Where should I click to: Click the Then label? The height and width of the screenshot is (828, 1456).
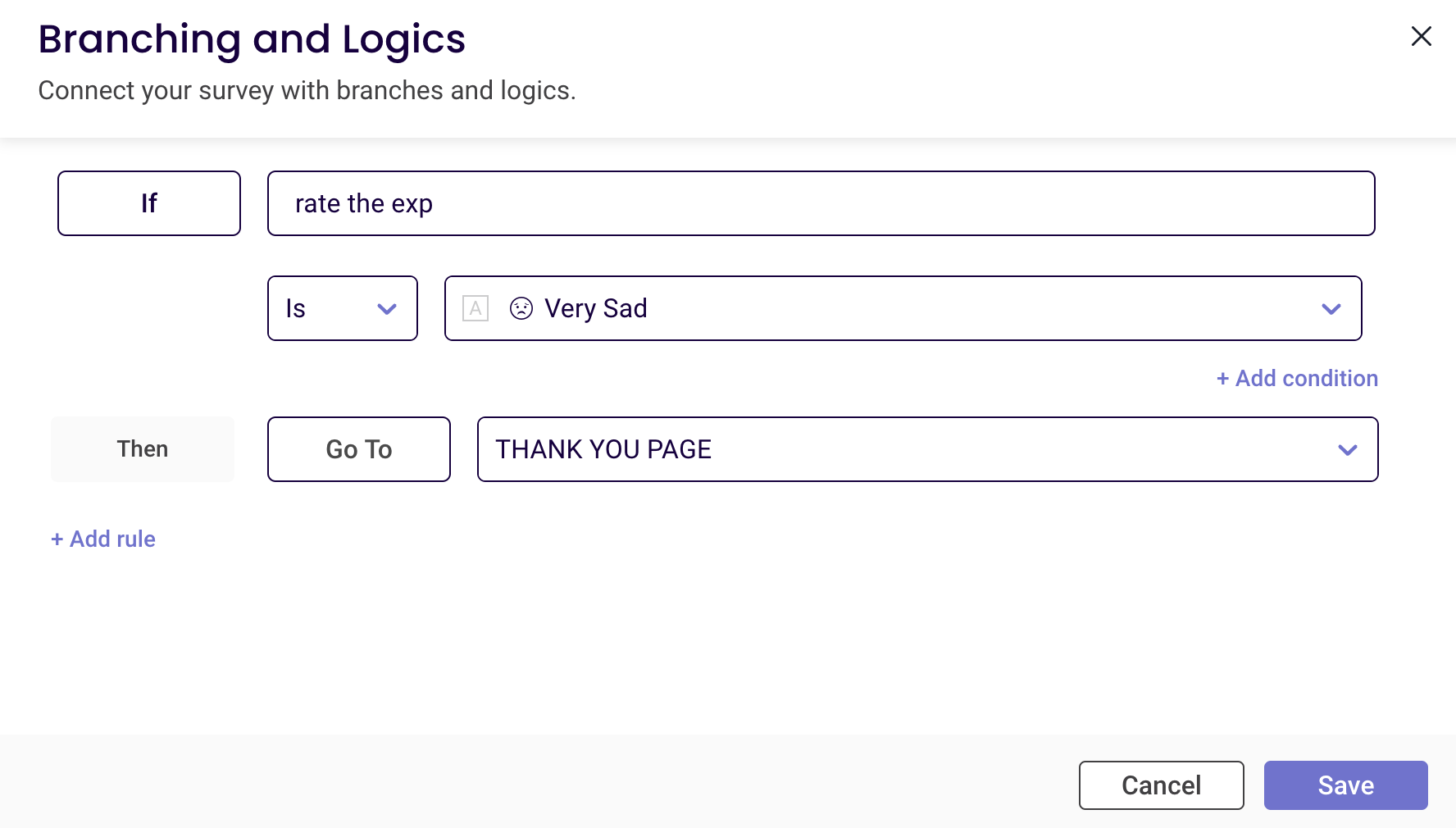tap(143, 449)
